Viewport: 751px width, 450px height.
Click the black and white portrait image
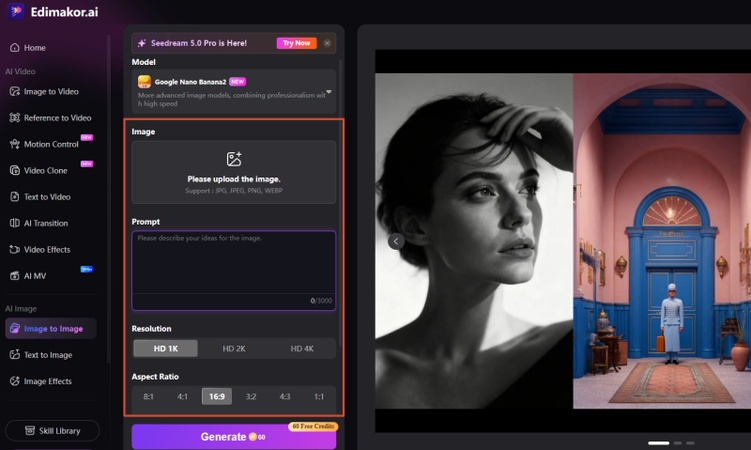pos(474,241)
